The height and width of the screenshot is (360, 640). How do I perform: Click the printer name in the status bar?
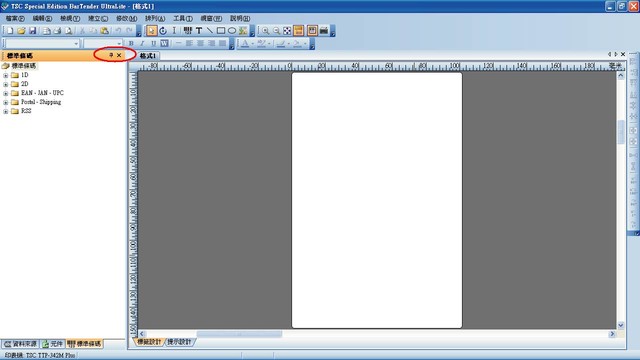[x=40, y=356]
